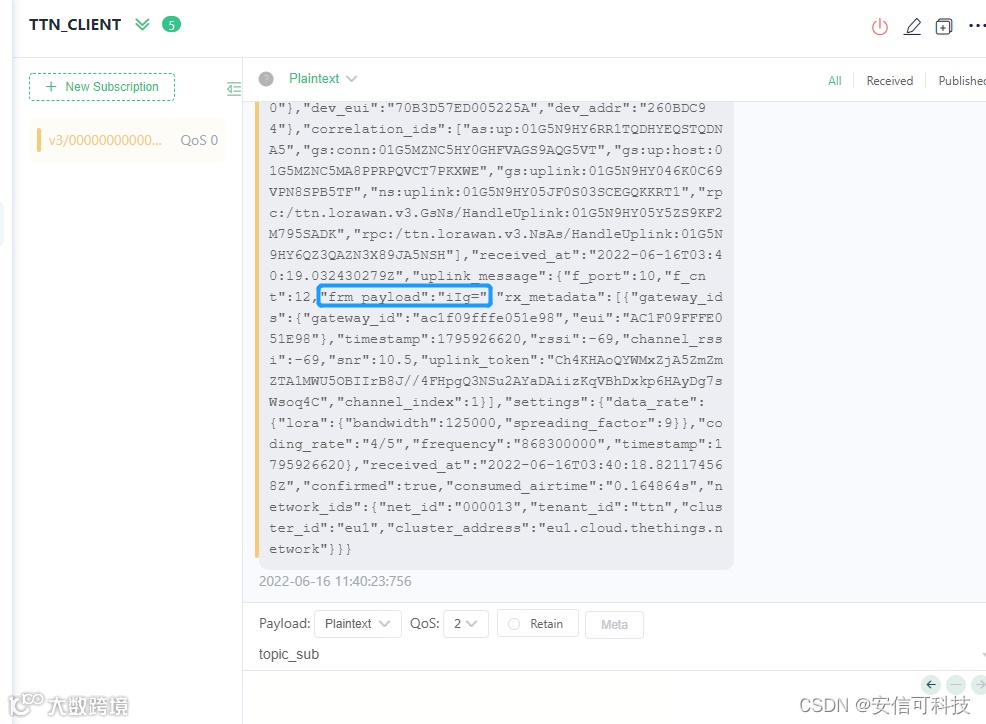Open the Plaintext format dropdown at top

tap(323, 79)
